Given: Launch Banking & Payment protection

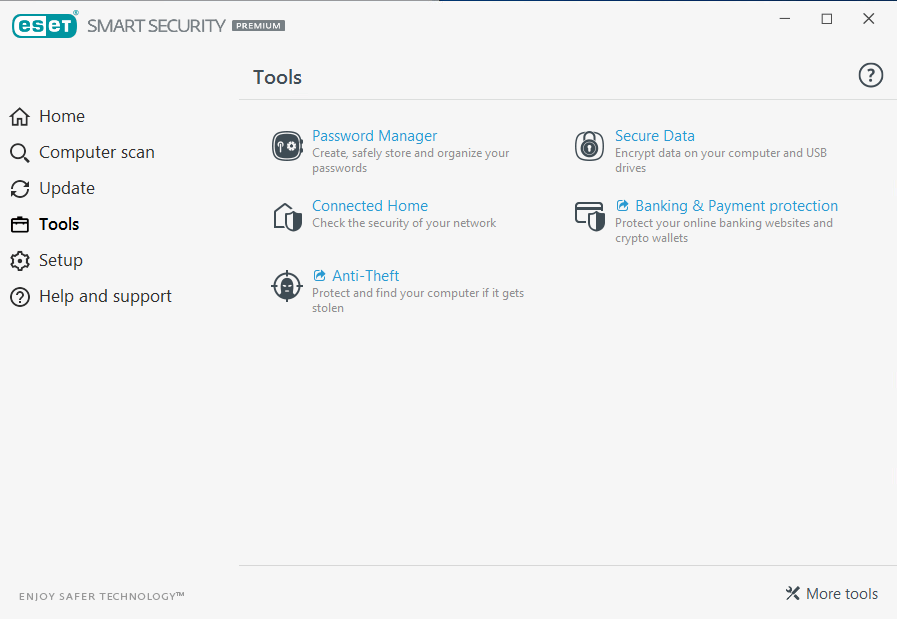Looking at the screenshot, I should tap(736, 205).
